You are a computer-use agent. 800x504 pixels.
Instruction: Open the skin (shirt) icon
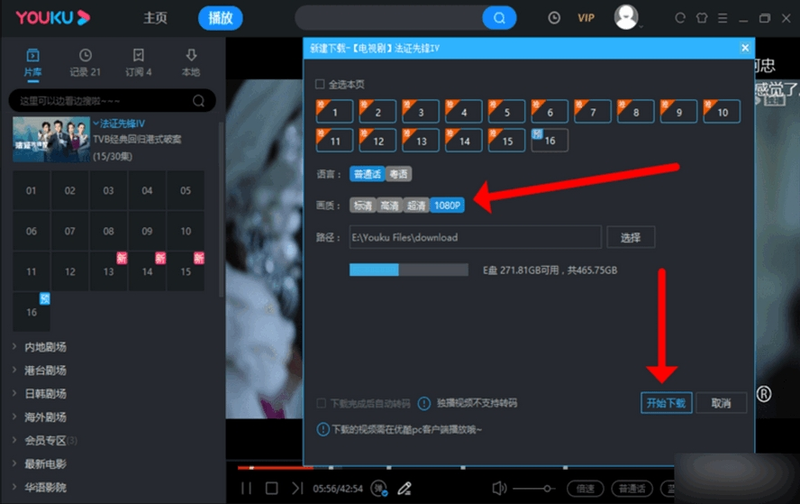(702, 18)
